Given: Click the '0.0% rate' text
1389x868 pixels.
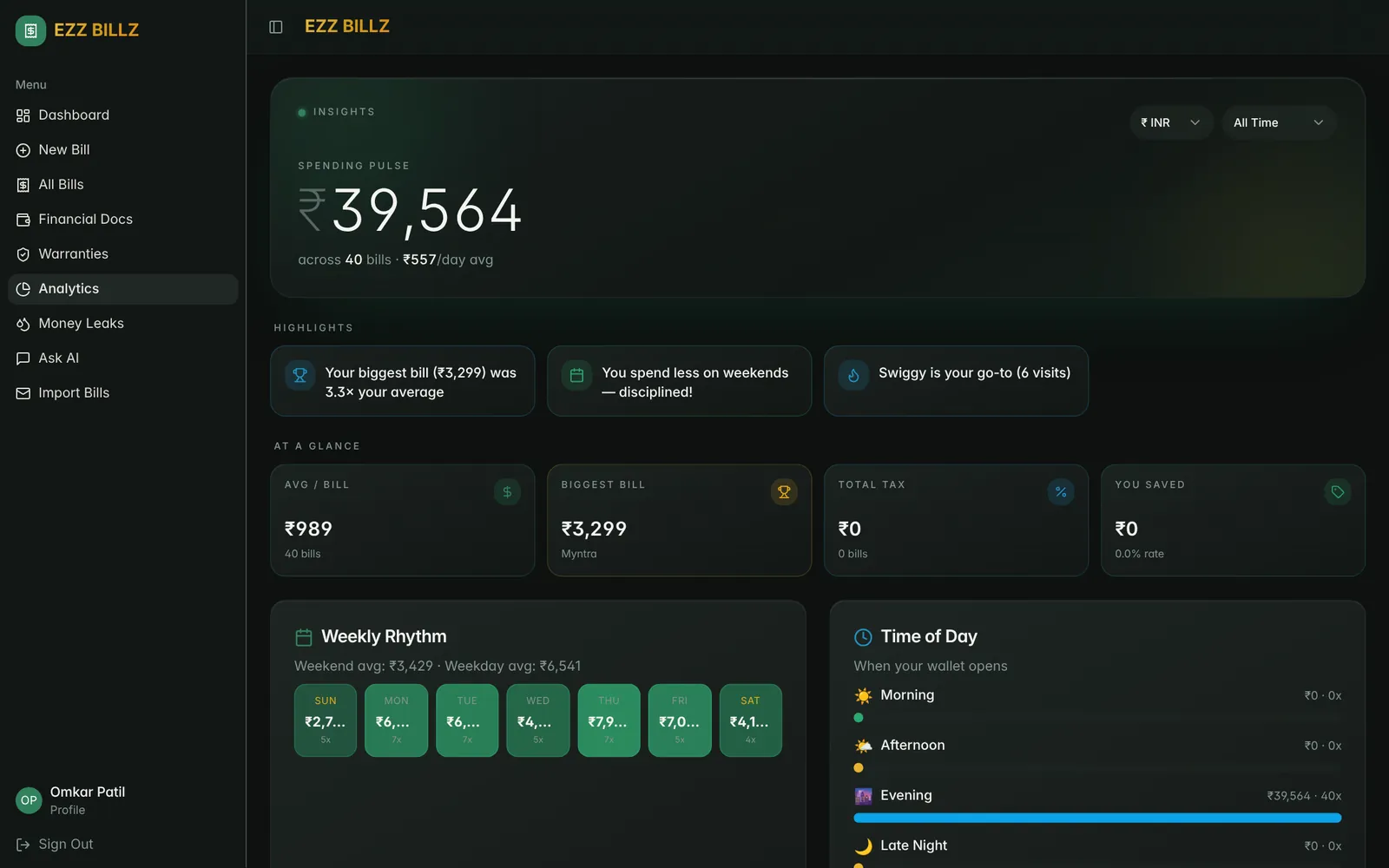Looking at the screenshot, I should pyautogui.click(x=1139, y=554).
